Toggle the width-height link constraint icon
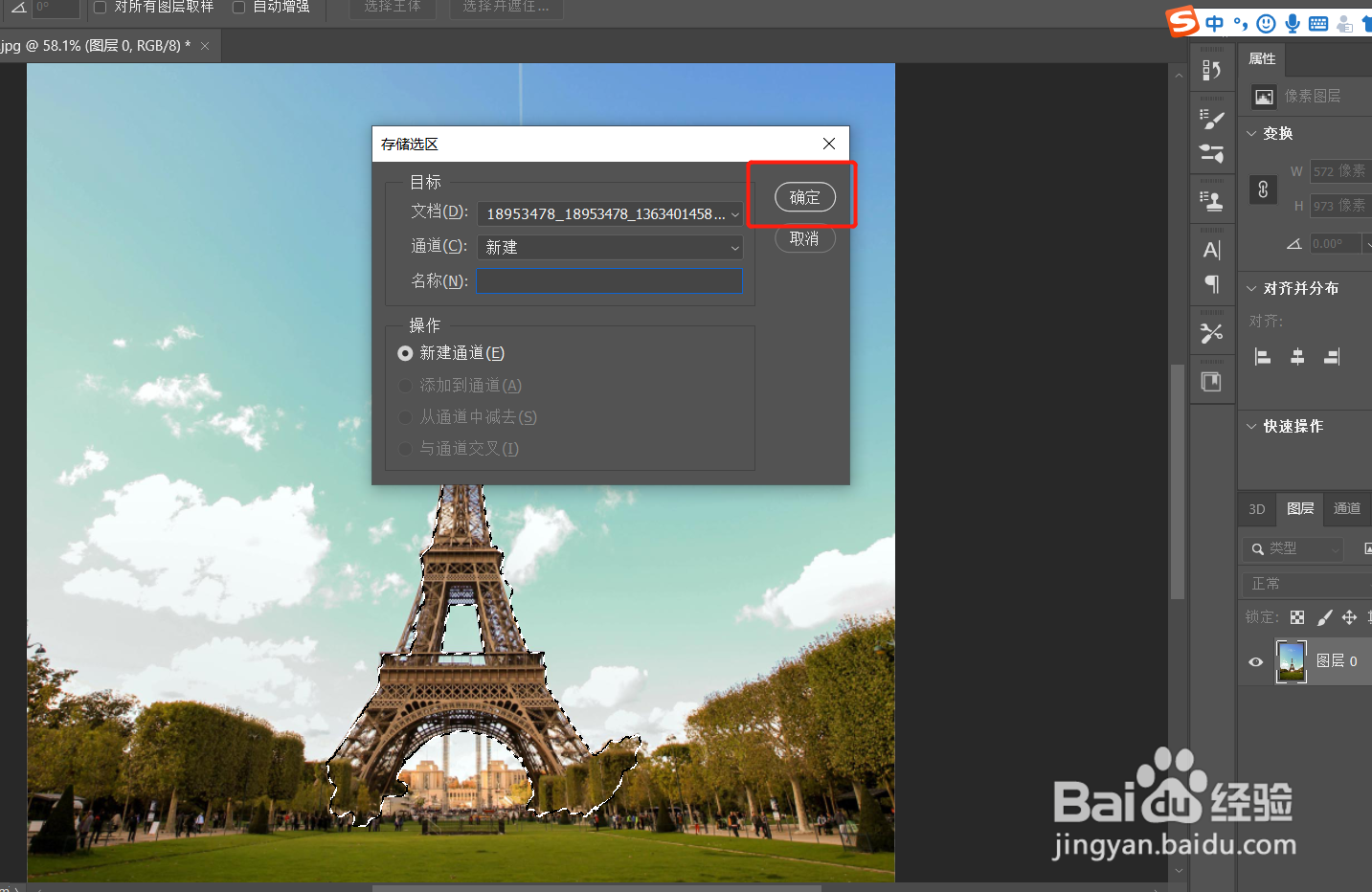This screenshot has width=1372, height=892. [1263, 190]
